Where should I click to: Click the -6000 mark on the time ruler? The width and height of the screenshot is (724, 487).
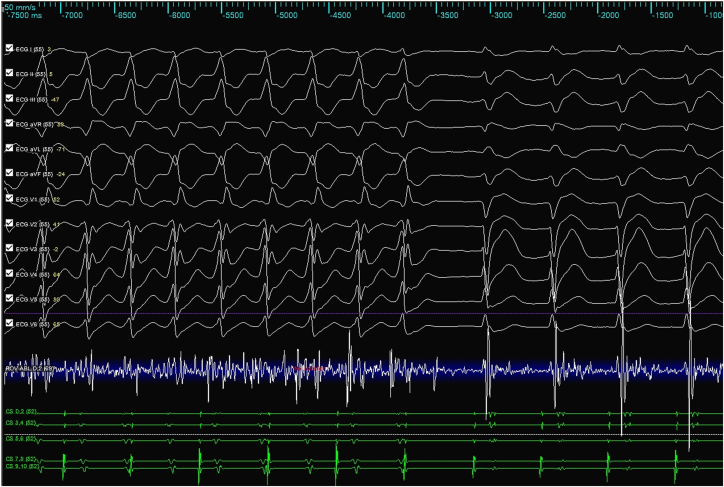(180, 15)
